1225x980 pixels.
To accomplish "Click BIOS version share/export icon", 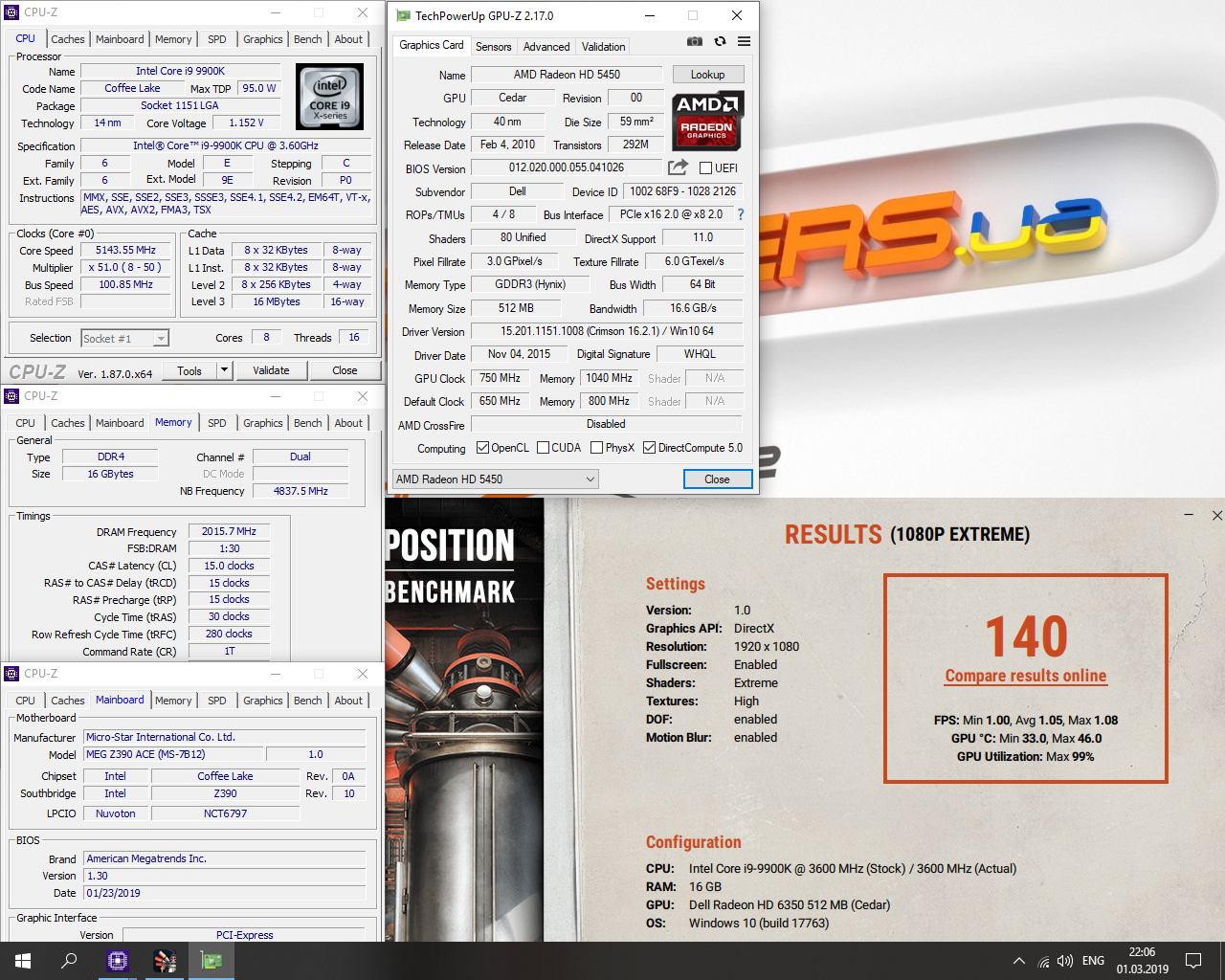I will pyautogui.click(x=678, y=167).
